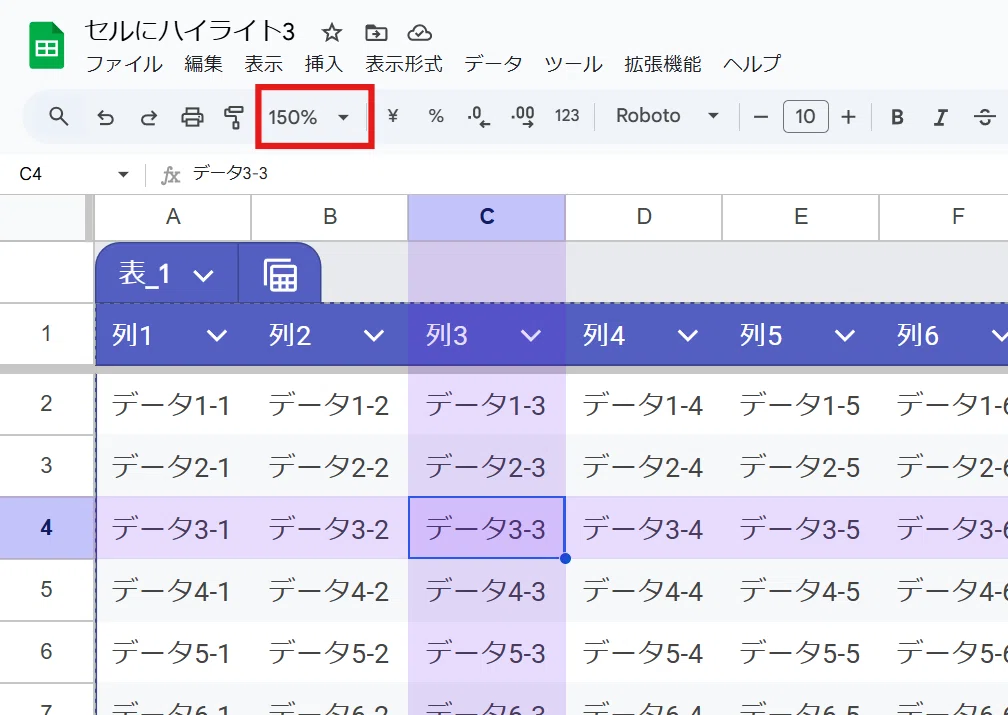This screenshot has height=715, width=1008.
Task: Open 列2 column dropdown
Action: coord(374,336)
